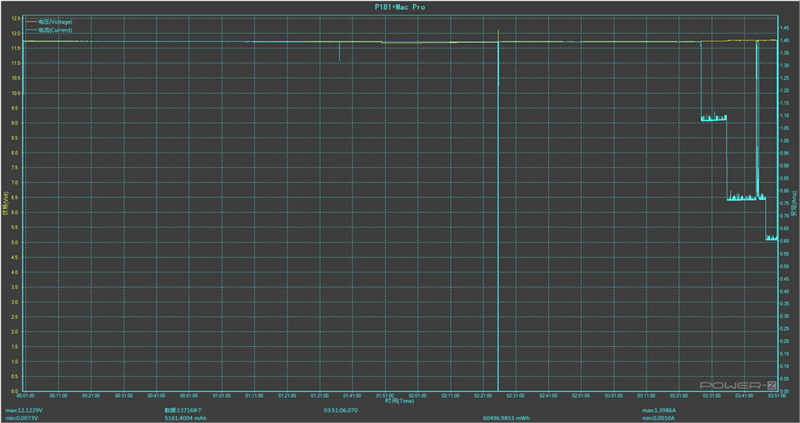Click the min:0.0010A current readout

(659, 418)
